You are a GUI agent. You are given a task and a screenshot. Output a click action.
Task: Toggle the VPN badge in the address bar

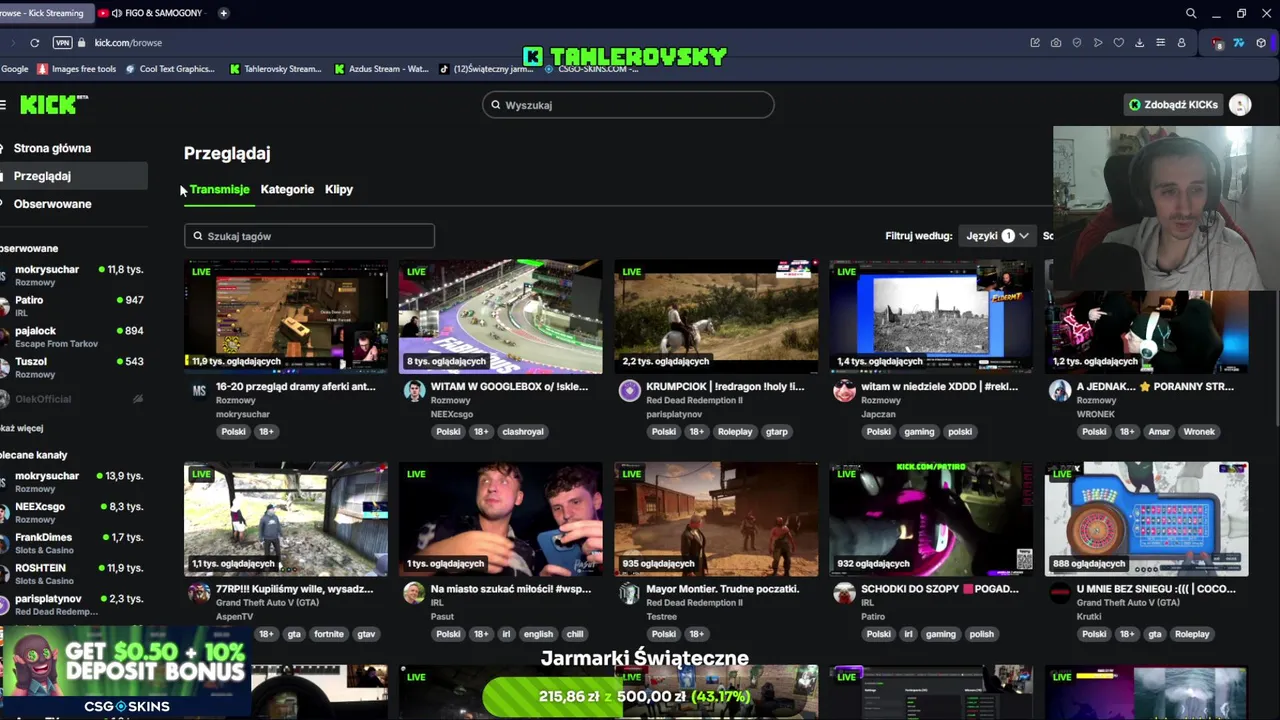pos(63,43)
